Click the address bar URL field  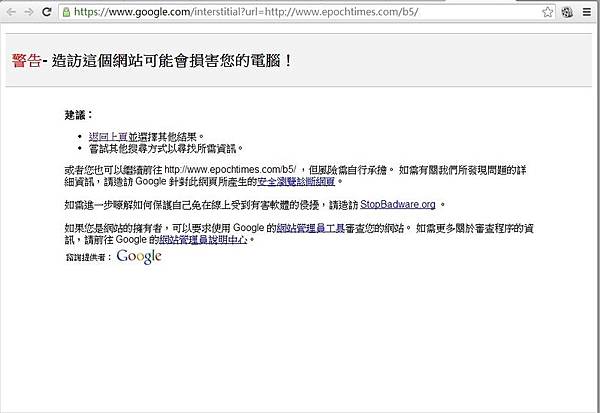[x=307, y=12]
